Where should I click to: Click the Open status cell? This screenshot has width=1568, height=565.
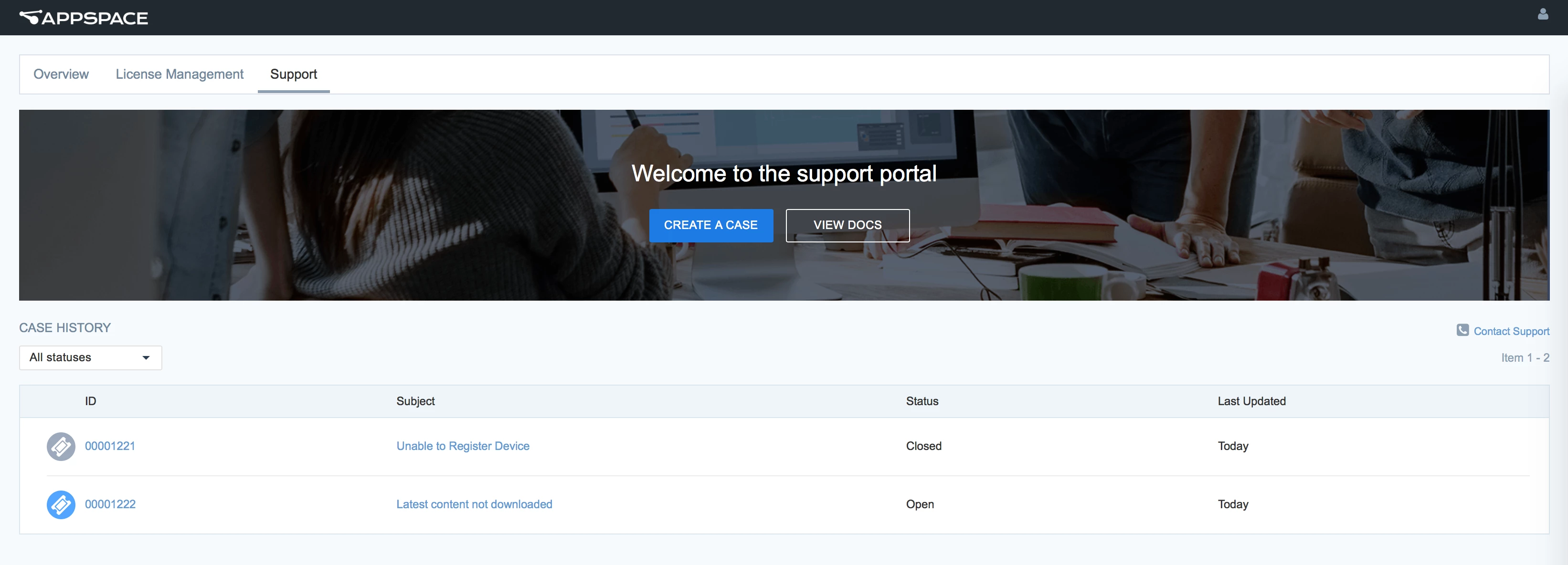point(919,504)
